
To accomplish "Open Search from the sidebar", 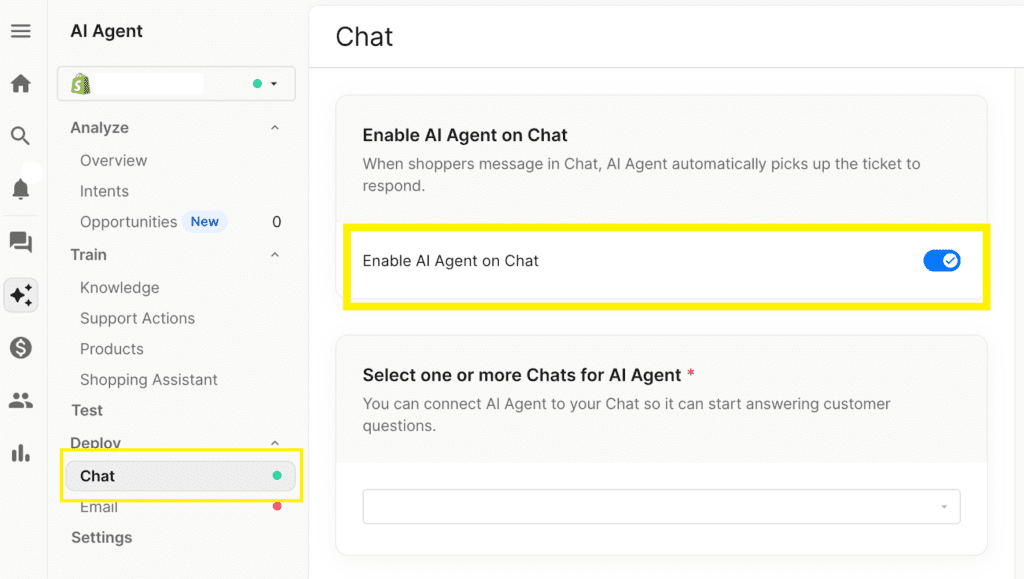I will pos(20,135).
